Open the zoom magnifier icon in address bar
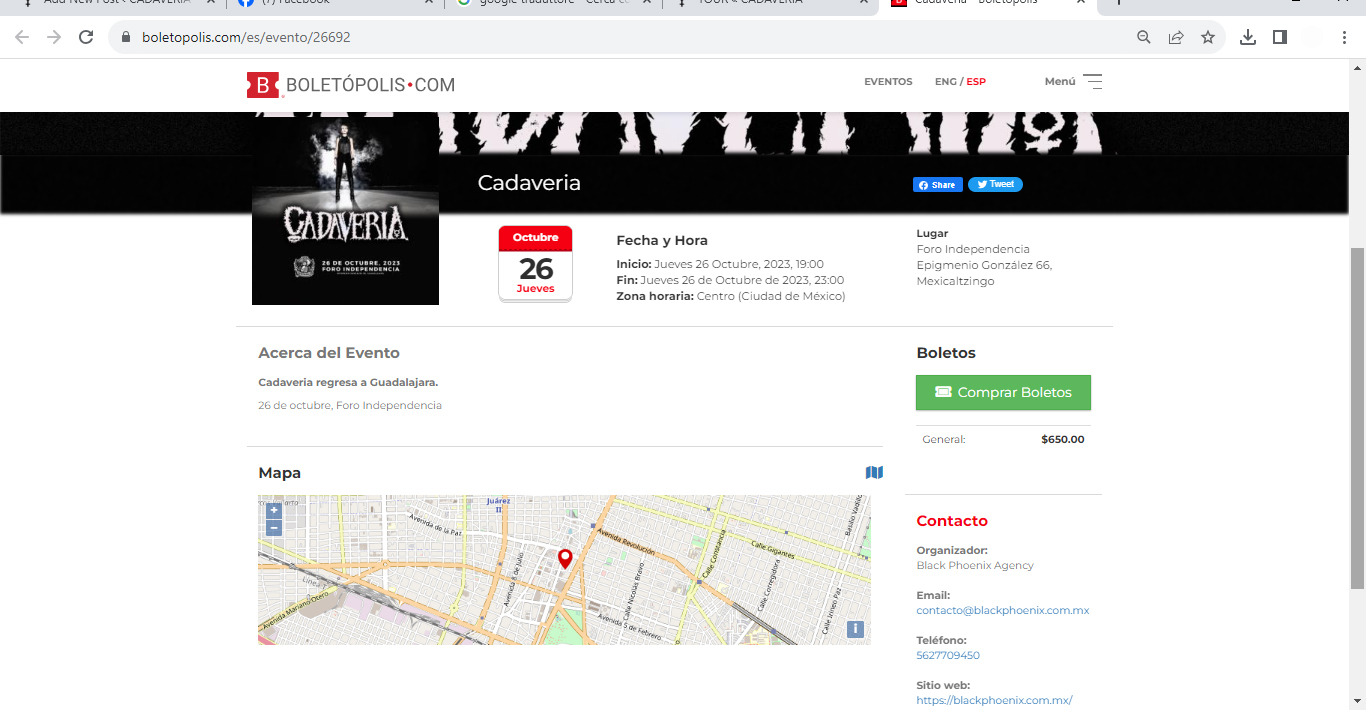 (1144, 37)
